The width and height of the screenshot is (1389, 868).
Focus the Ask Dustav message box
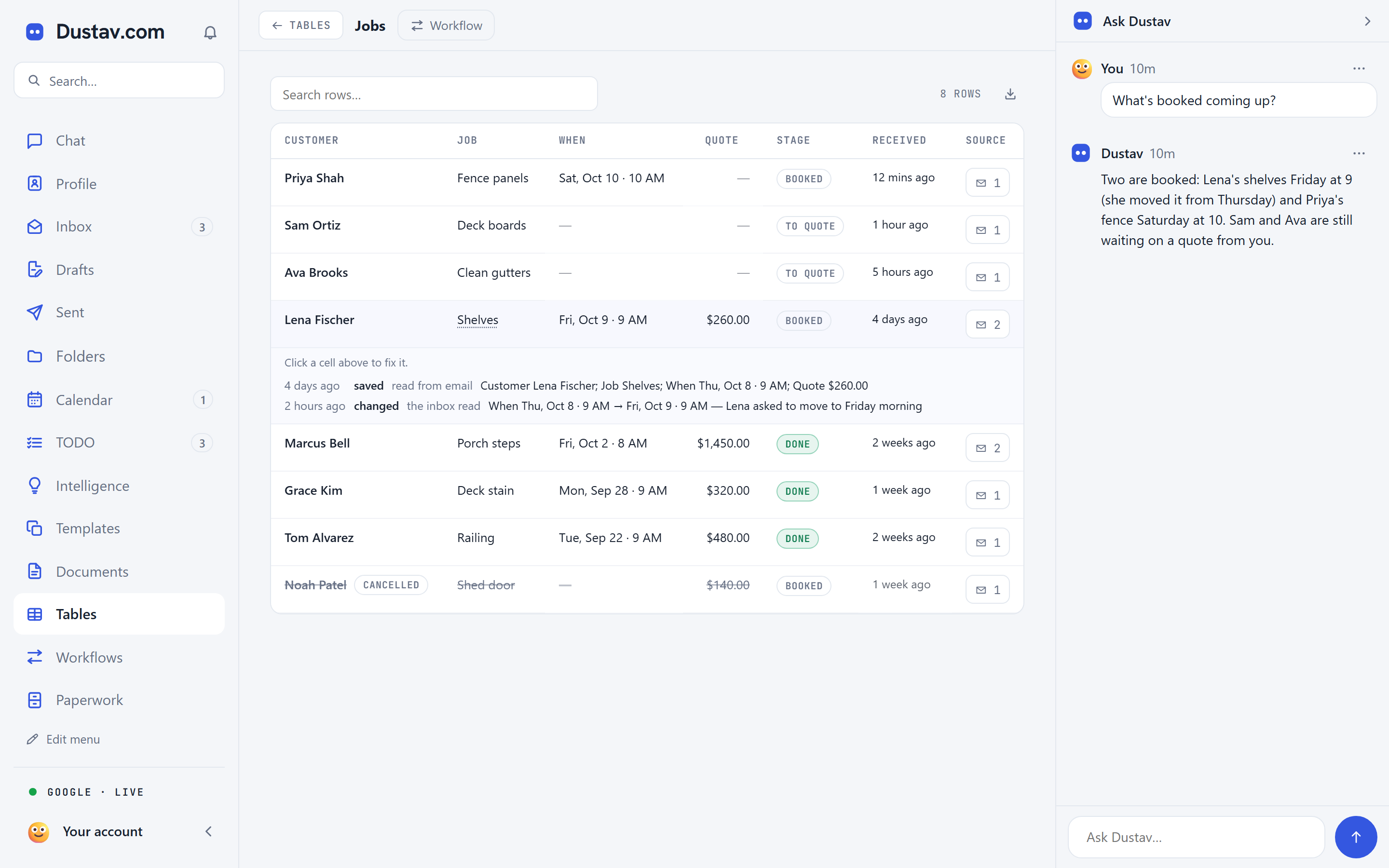click(x=1196, y=837)
